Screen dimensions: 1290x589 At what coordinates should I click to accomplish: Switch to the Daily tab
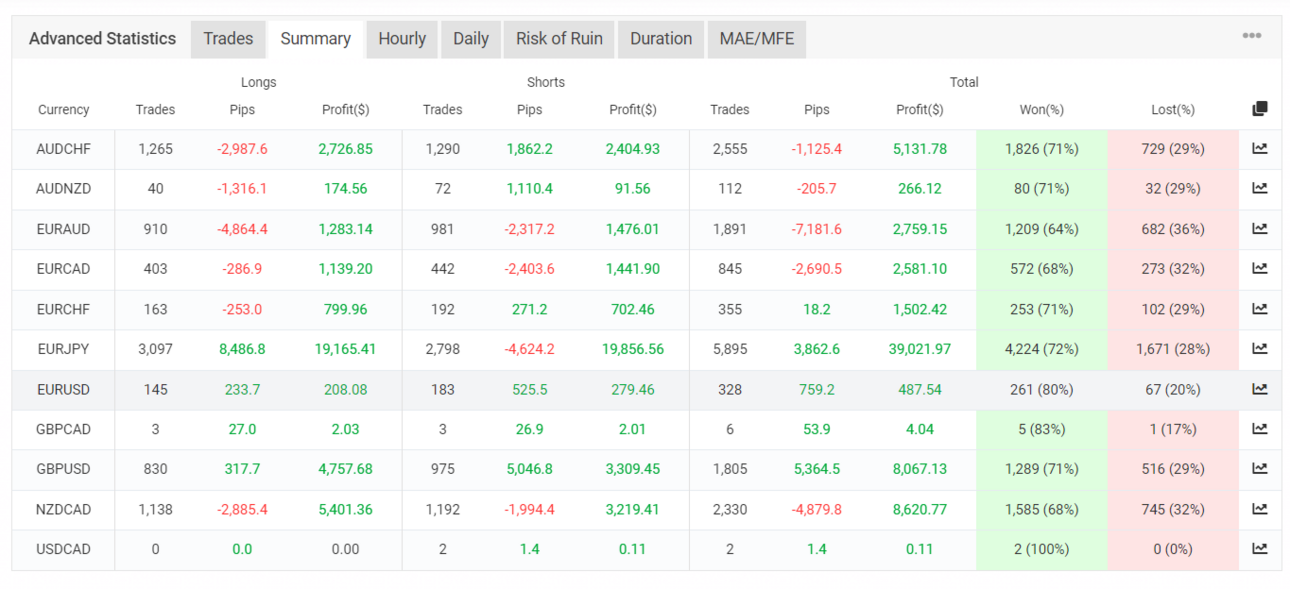click(x=471, y=39)
